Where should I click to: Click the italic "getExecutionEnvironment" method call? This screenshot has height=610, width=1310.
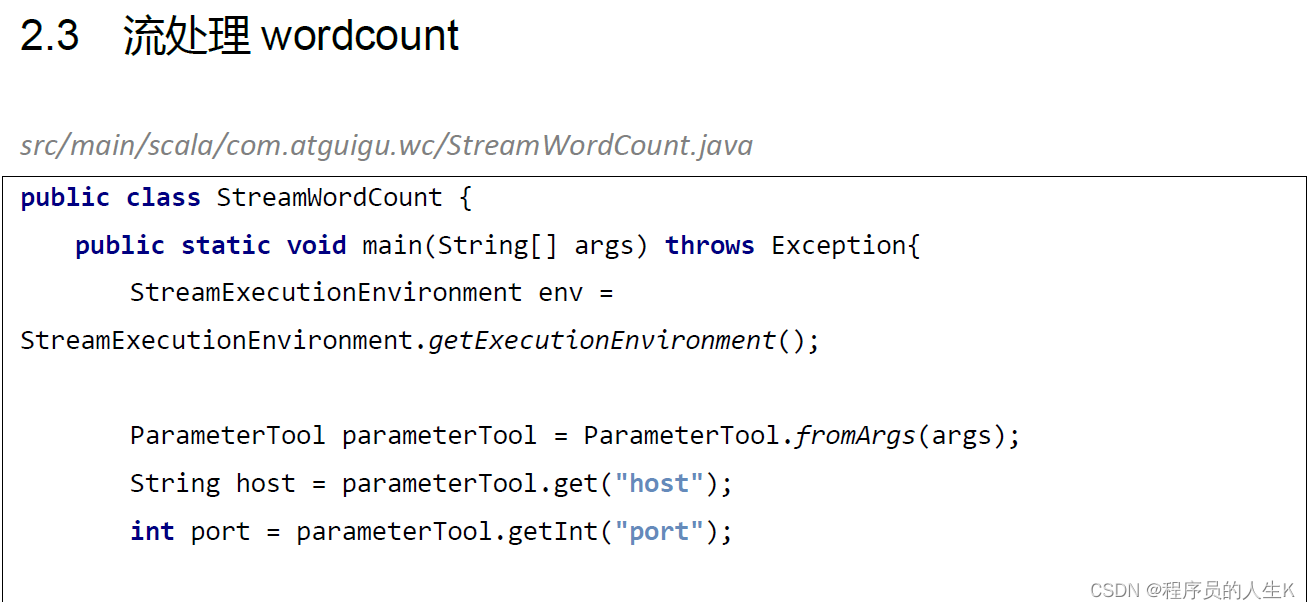pyautogui.click(x=602, y=341)
